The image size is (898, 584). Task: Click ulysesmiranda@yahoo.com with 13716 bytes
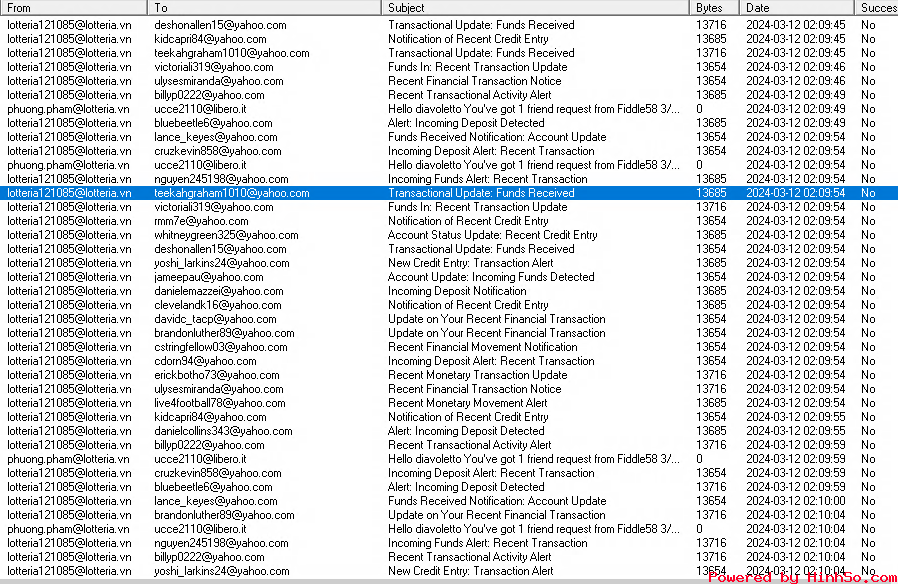[218, 389]
